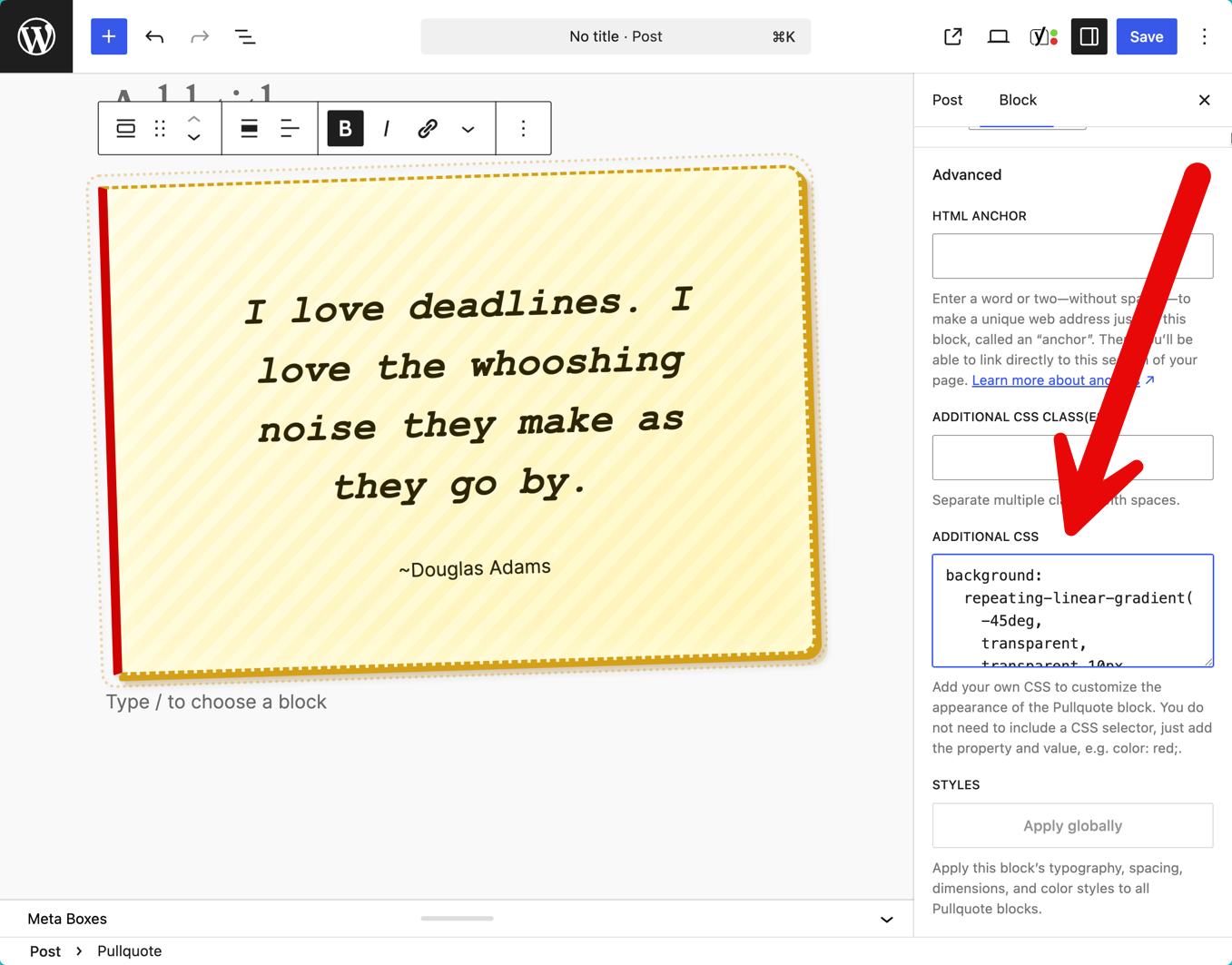
Task: Click the Undo arrow
Action: (x=154, y=36)
